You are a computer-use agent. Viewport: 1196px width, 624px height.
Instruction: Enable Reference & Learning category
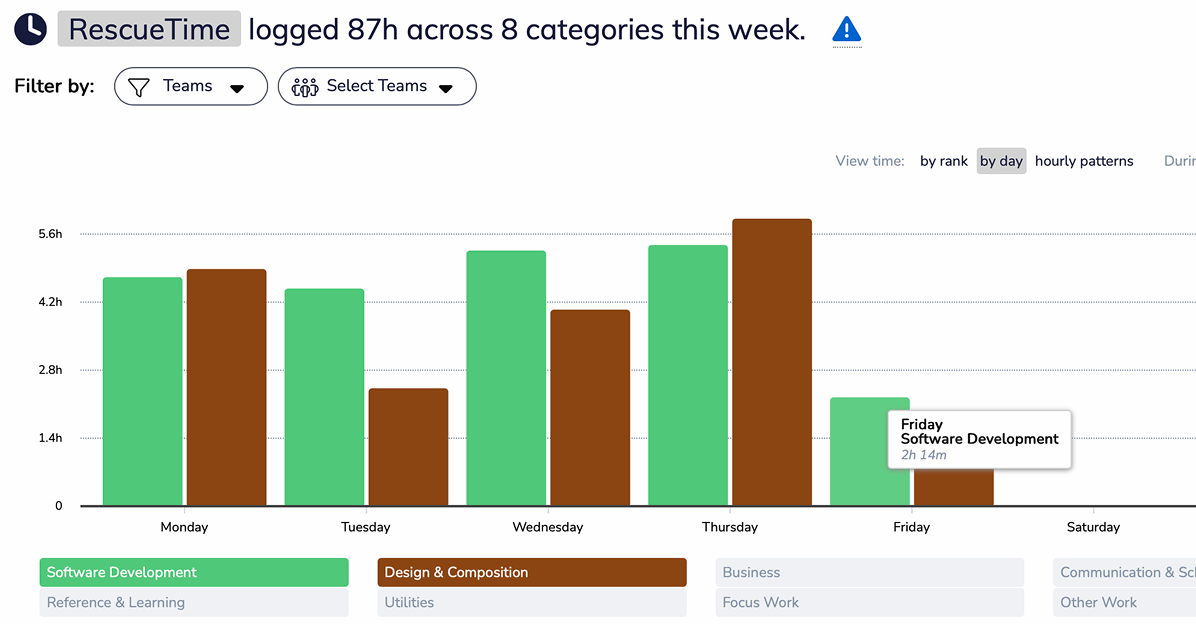tap(194, 602)
